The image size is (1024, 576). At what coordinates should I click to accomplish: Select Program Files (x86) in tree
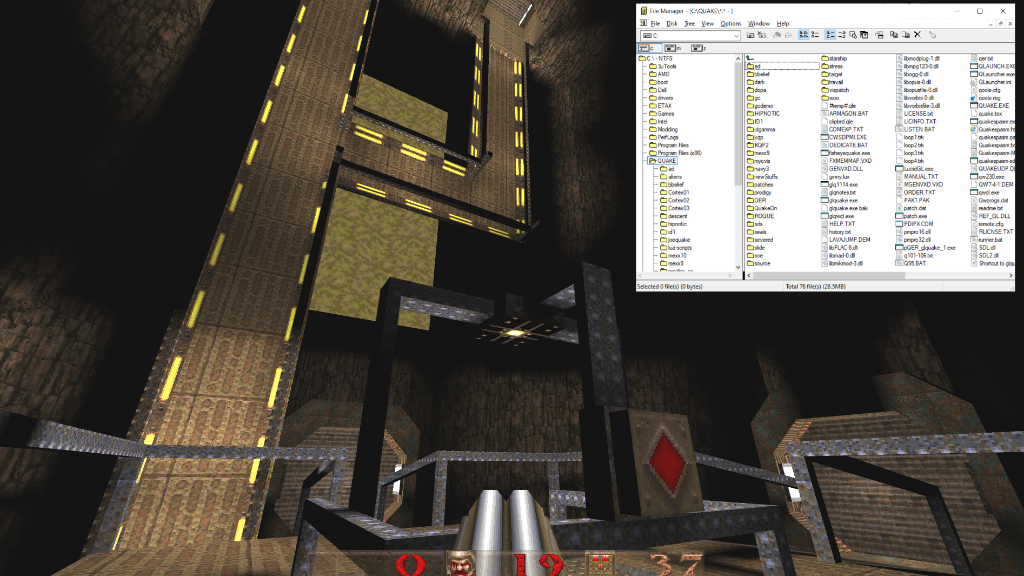coord(676,153)
